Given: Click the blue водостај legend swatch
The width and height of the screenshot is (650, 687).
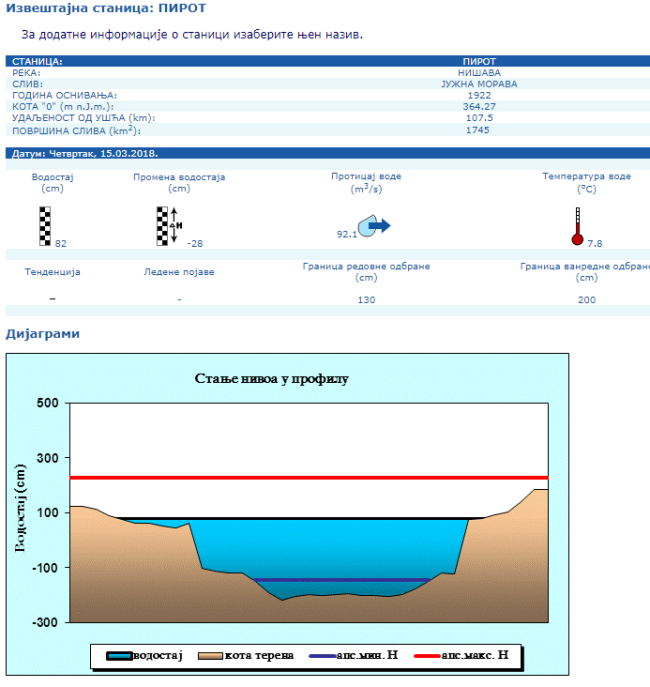Looking at the screenshot, I should coord(120,656).
